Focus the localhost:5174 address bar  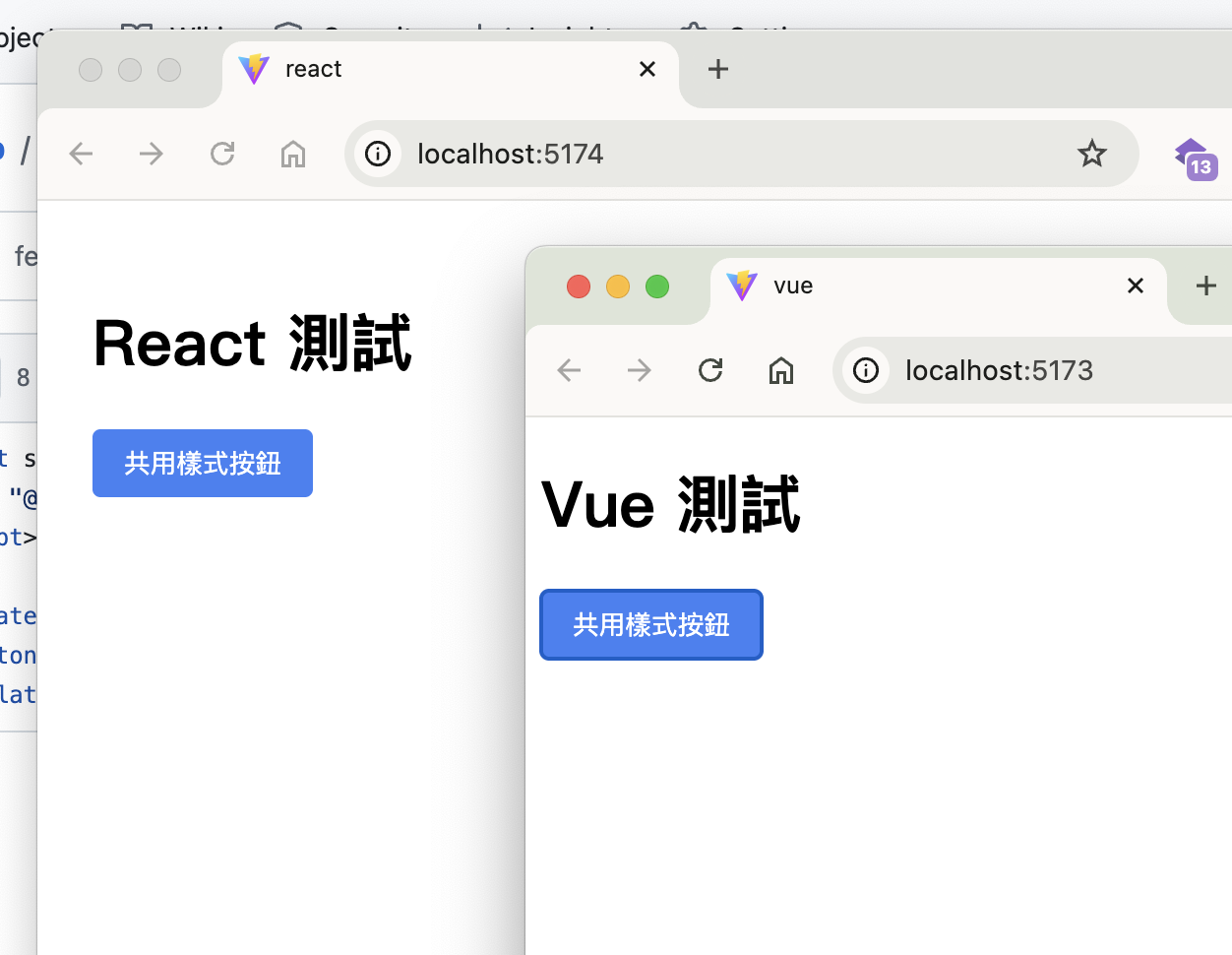741,154
